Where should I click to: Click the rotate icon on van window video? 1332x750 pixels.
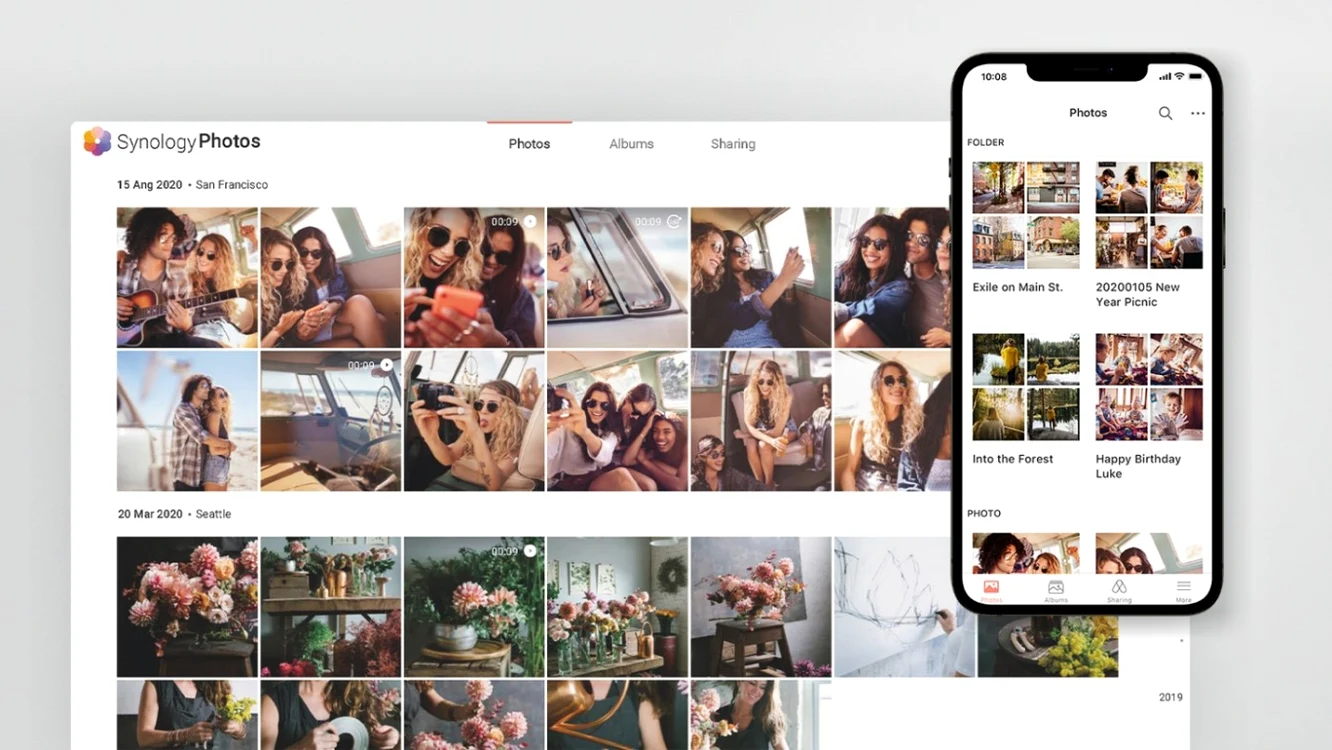tap(674, 221)
